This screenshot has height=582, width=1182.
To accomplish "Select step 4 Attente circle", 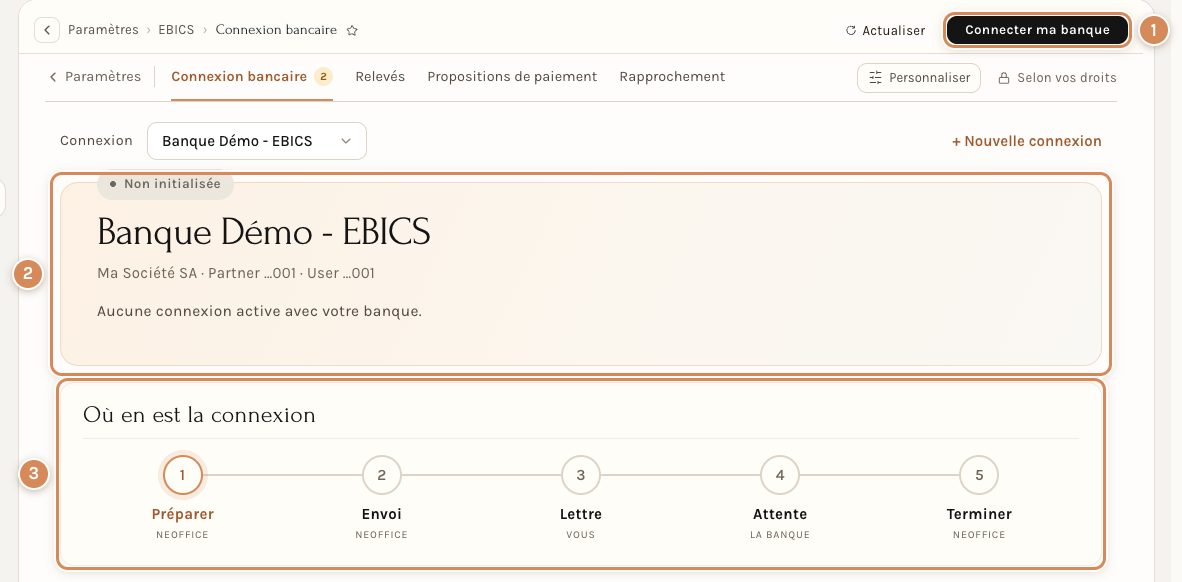I will tap(780, 475).
